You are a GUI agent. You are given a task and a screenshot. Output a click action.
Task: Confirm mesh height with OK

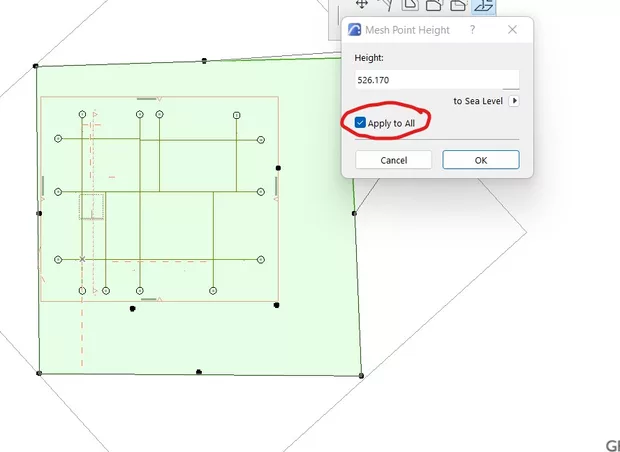[x=481, y=160]
